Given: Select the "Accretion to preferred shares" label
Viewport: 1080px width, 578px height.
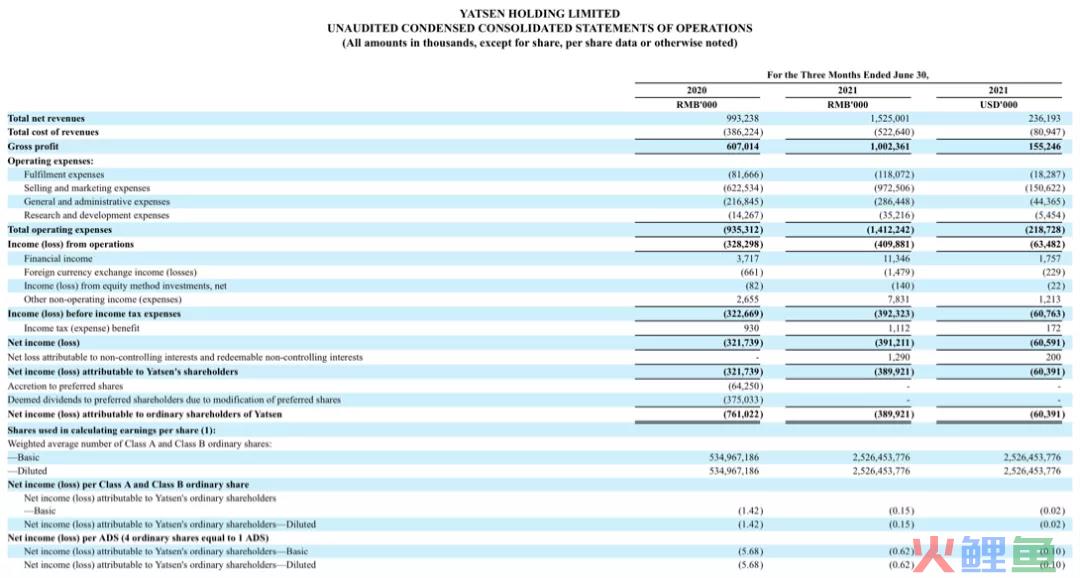Looking at the screenshot, I should 65,386.
